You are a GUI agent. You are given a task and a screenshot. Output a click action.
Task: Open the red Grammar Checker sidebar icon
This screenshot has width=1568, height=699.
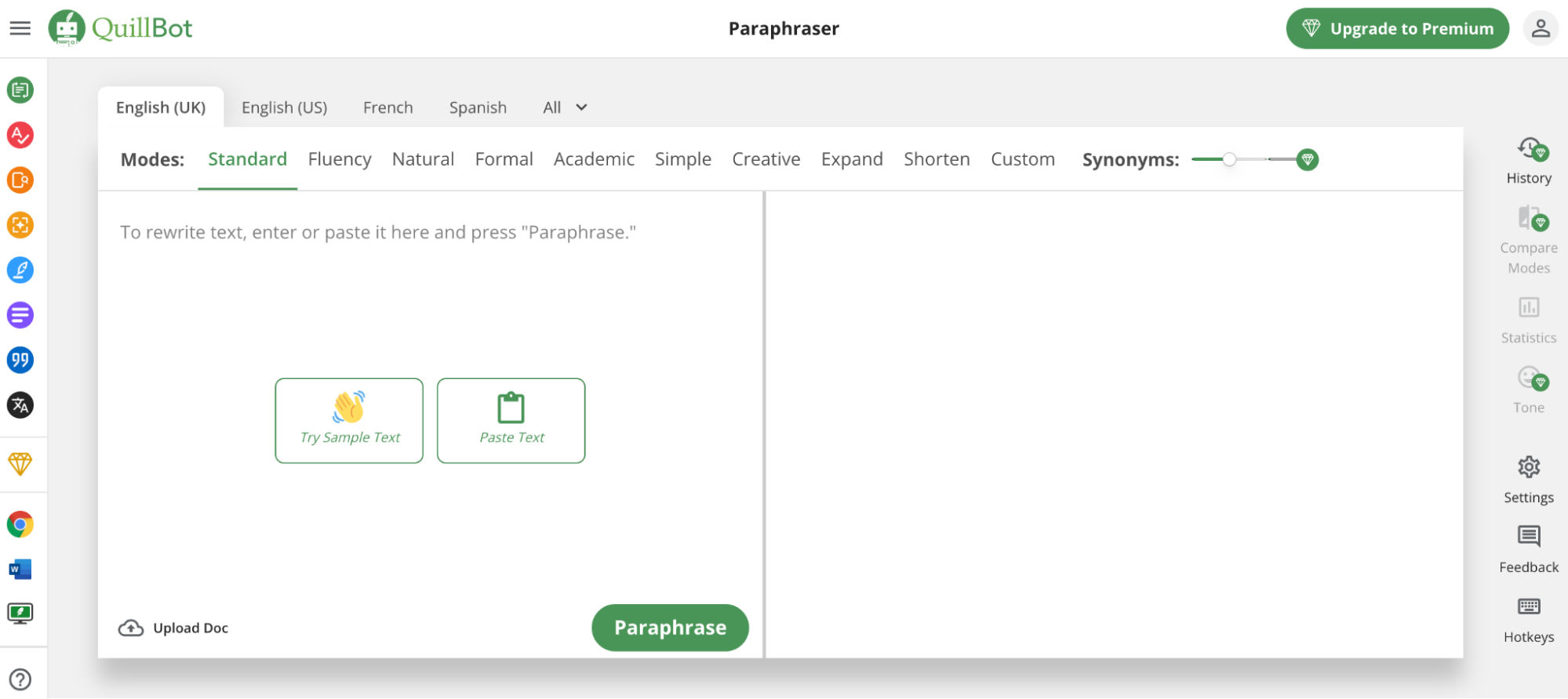pos(20,135)
